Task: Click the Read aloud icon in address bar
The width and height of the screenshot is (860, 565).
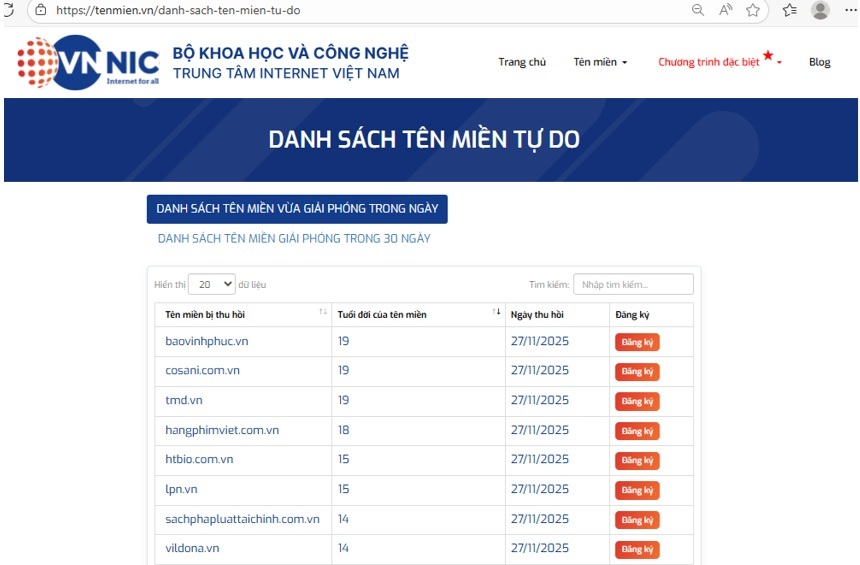Action: click(726, 10)
